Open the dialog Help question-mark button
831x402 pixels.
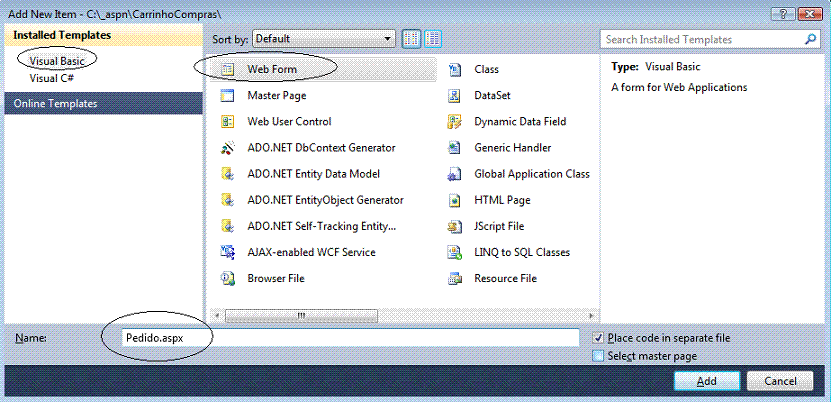tap(782, 14)
